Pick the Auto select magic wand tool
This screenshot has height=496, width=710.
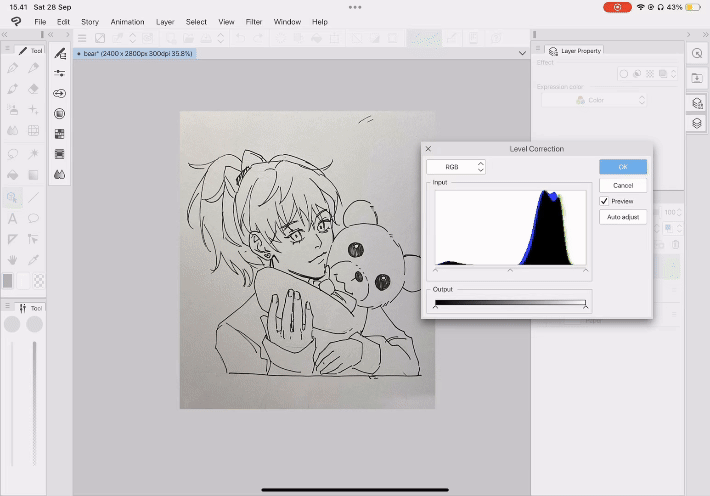pyautogui.click(x=34, y=153)
